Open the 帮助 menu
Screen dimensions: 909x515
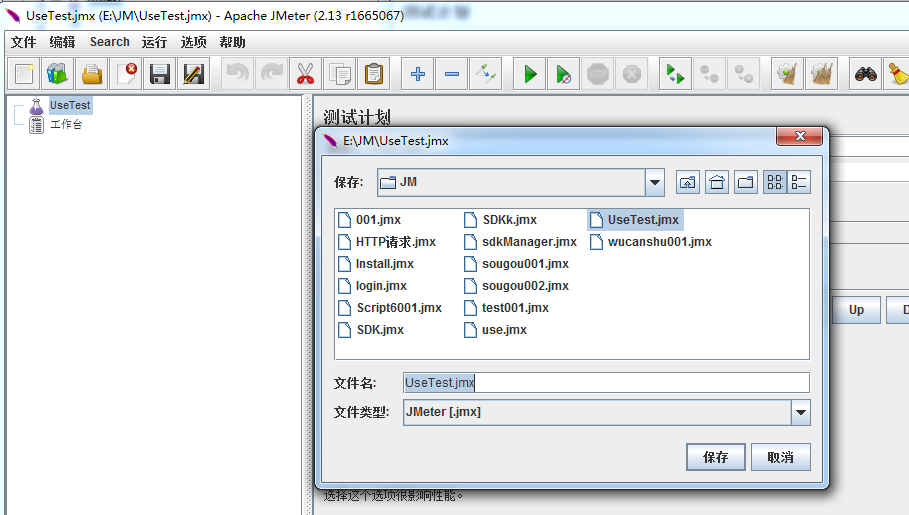coord(232,42)
